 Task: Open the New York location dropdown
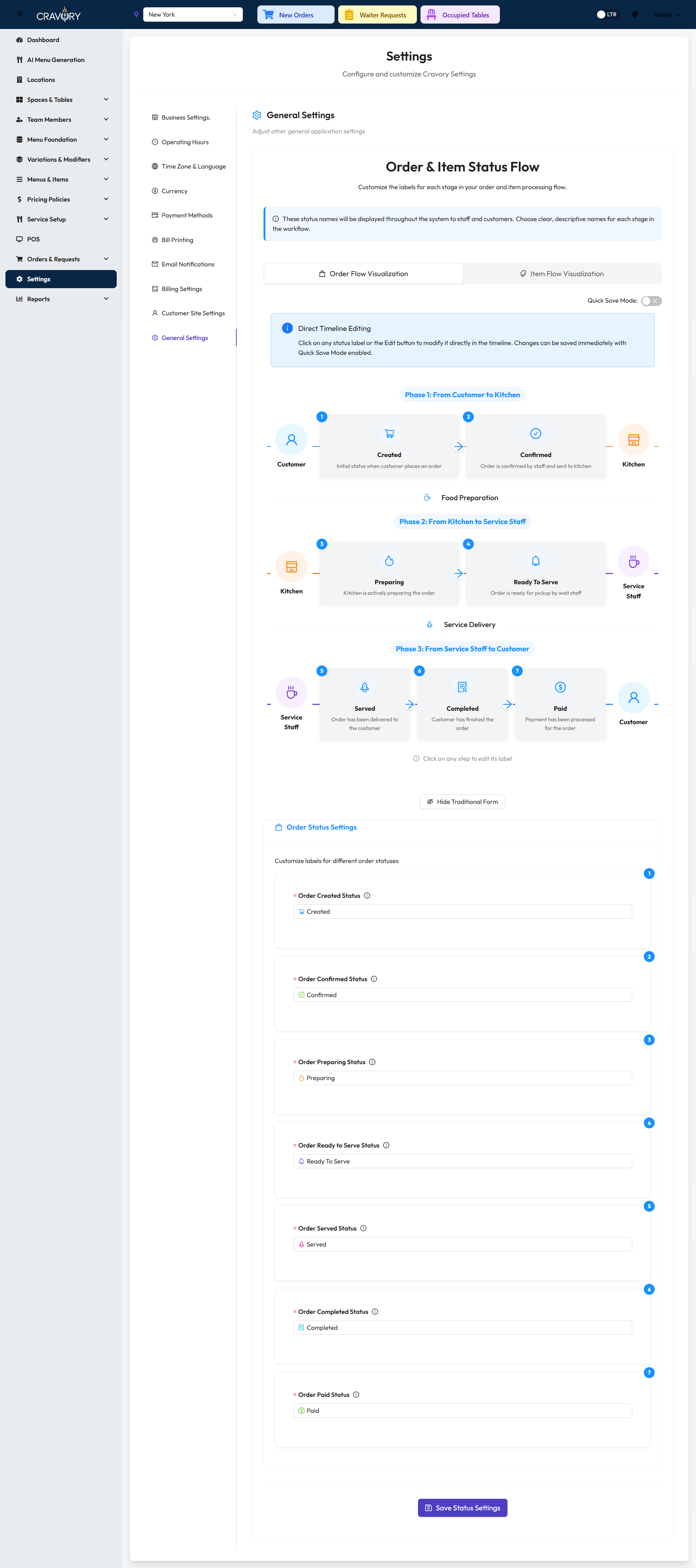pyautogui.click(x=192, y=14)
